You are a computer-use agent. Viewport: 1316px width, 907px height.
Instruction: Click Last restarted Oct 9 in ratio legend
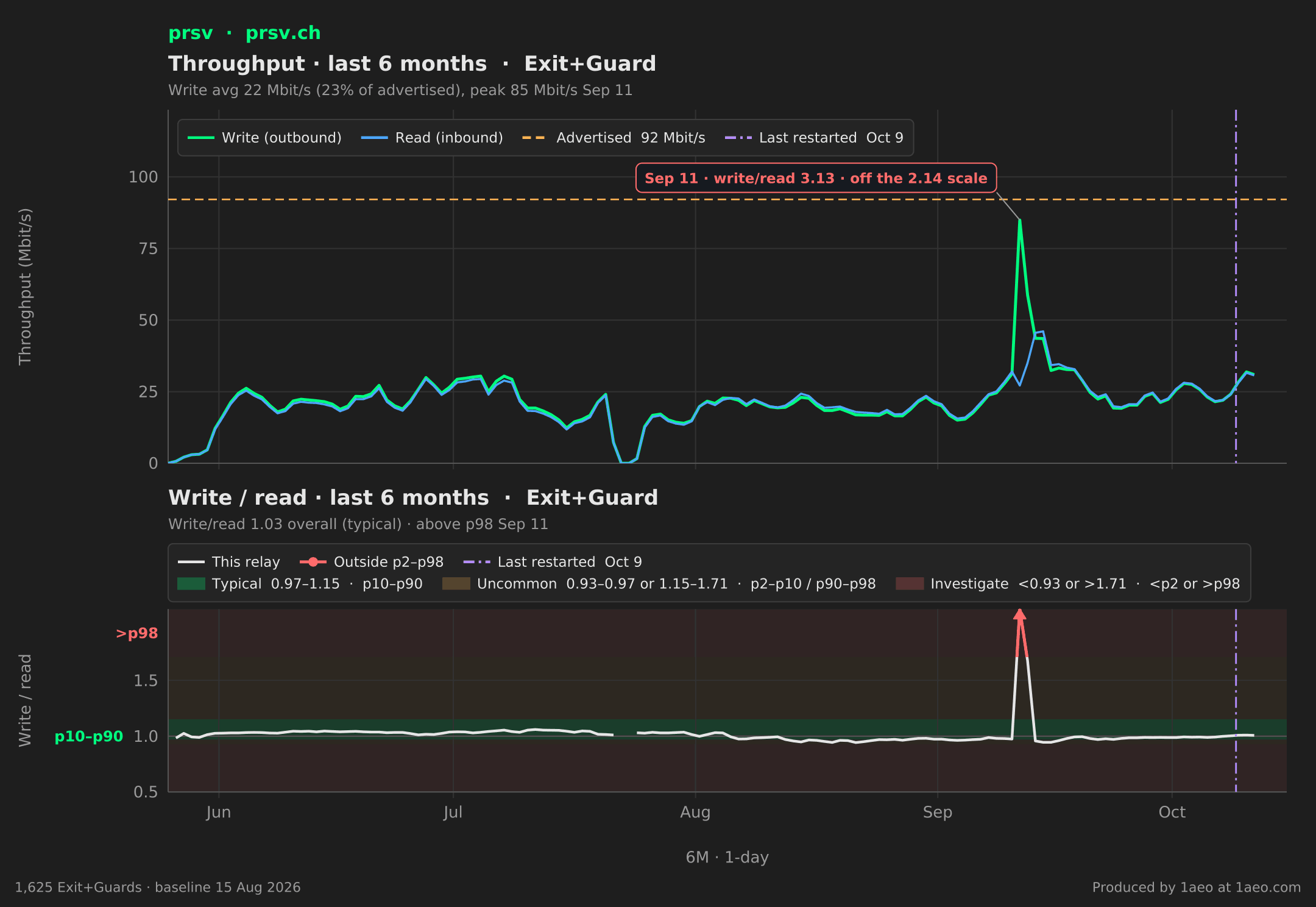pyautogui.click(x=553, y=562)
